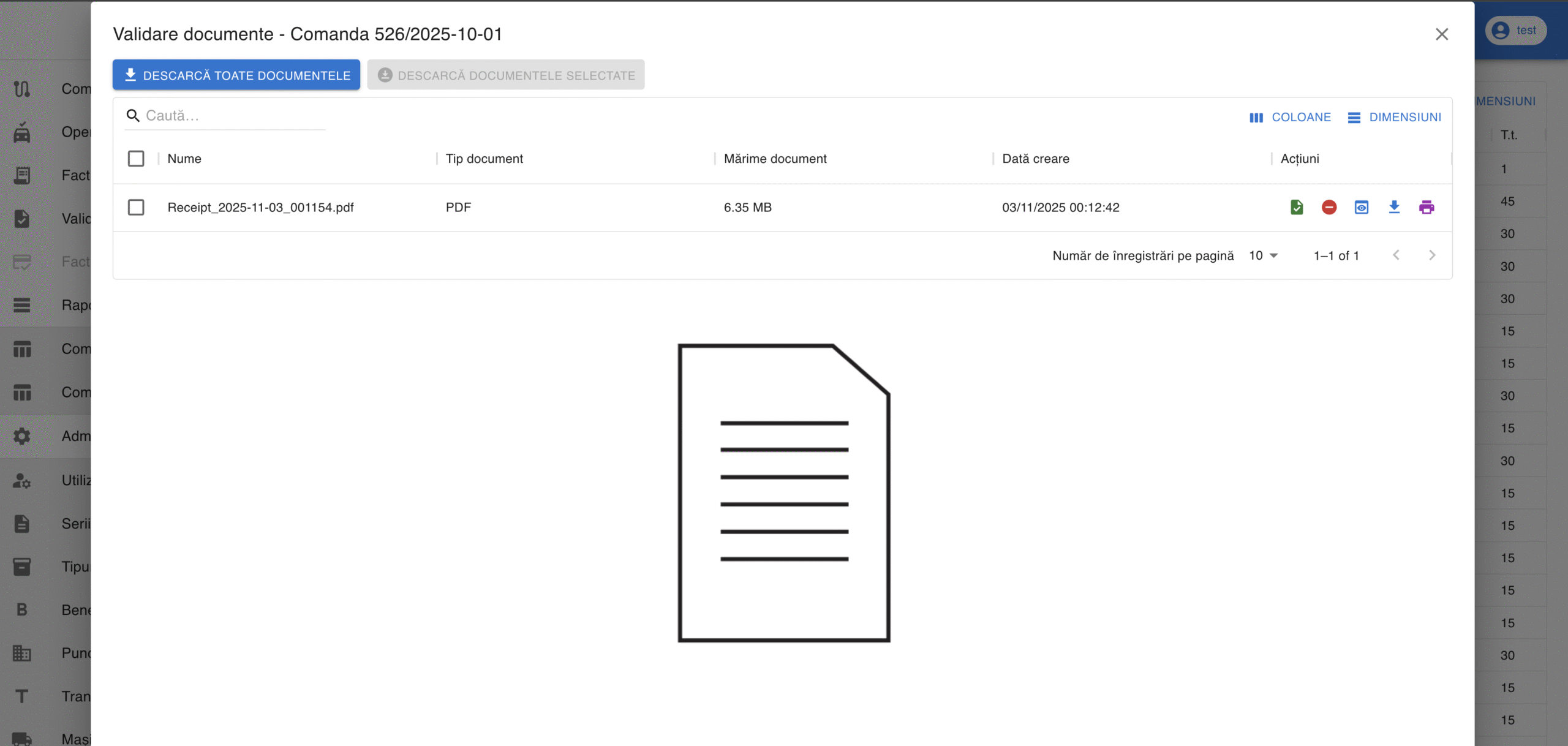Open the DIMENSIUNI density menu
This screenshot has height=746, width=1568.
1395,117
